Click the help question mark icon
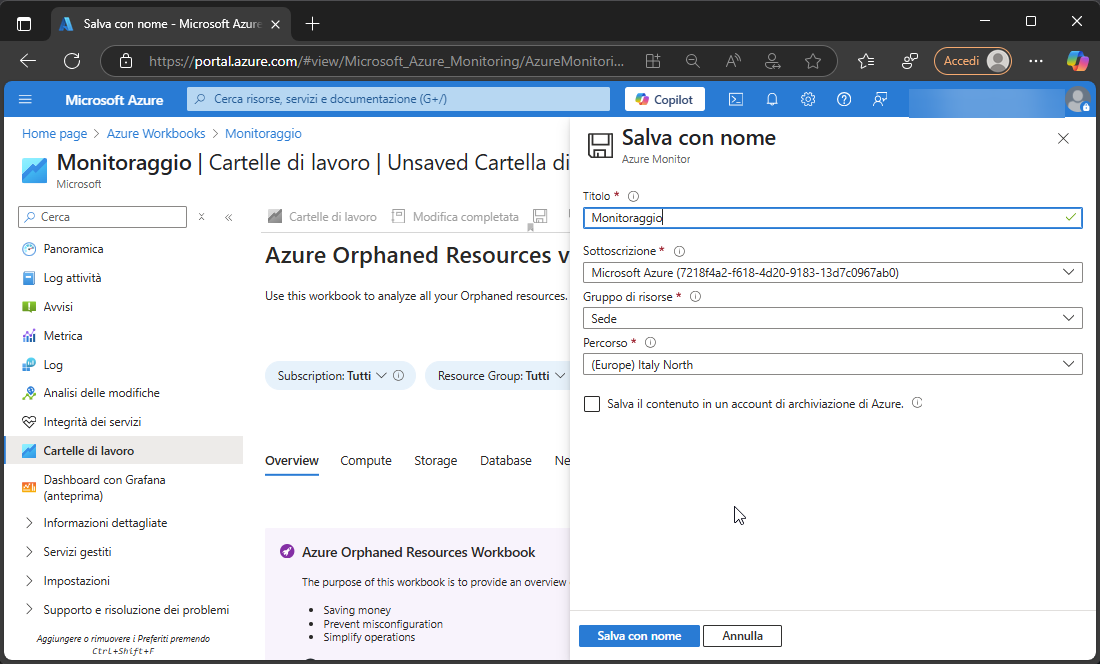This screenshot has width=1100, height=664. tap(844, 99)
